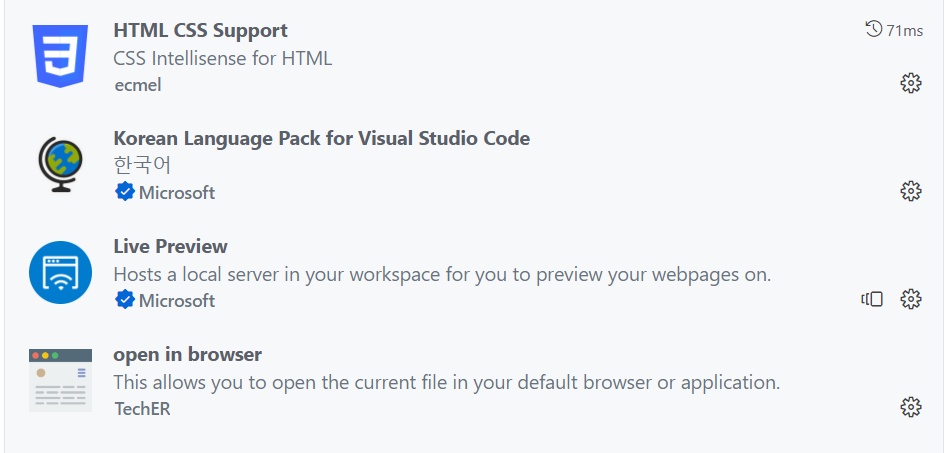
Task: Select the Live Preview extension title
Action: [170, 246]
